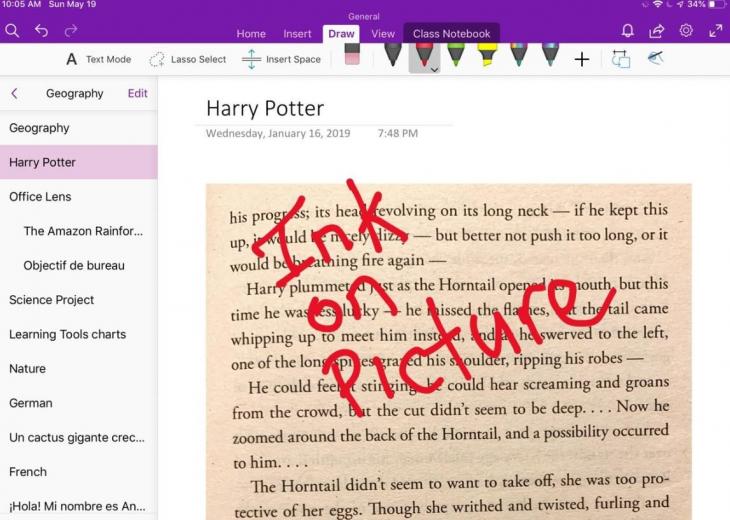The image size is (730, 520).
Task: Open the View tab
Action: (383, 34)
